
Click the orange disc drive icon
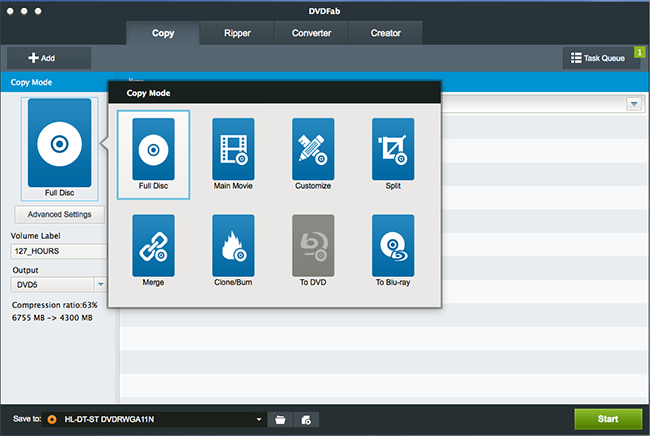52,419
